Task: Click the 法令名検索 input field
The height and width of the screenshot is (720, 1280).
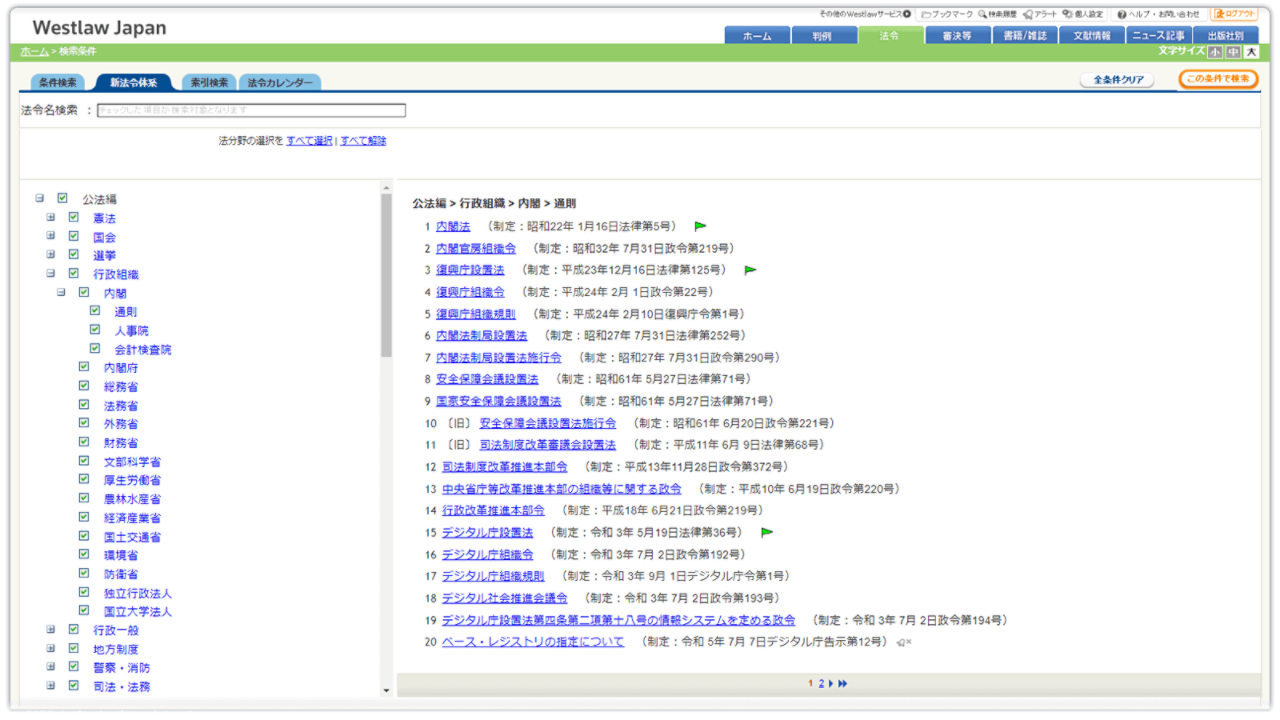Action: tap(251, 110)
